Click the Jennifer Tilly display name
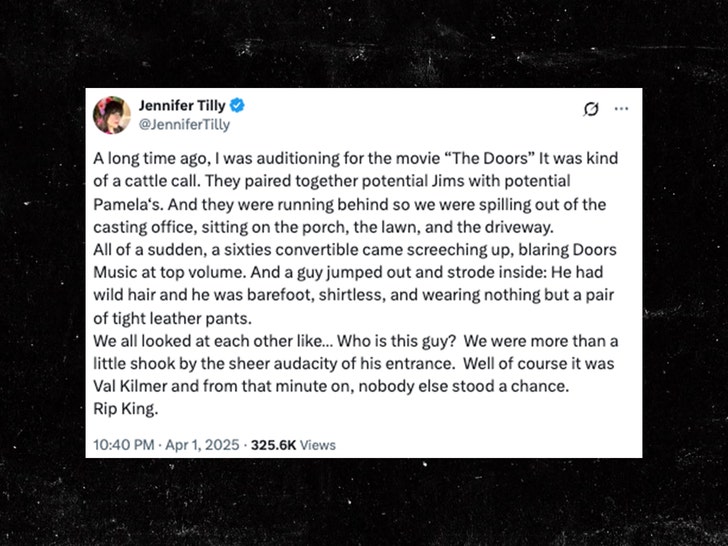Image resolution: width=728 pixels, height=546 pixels. click(x=184, y=105)
